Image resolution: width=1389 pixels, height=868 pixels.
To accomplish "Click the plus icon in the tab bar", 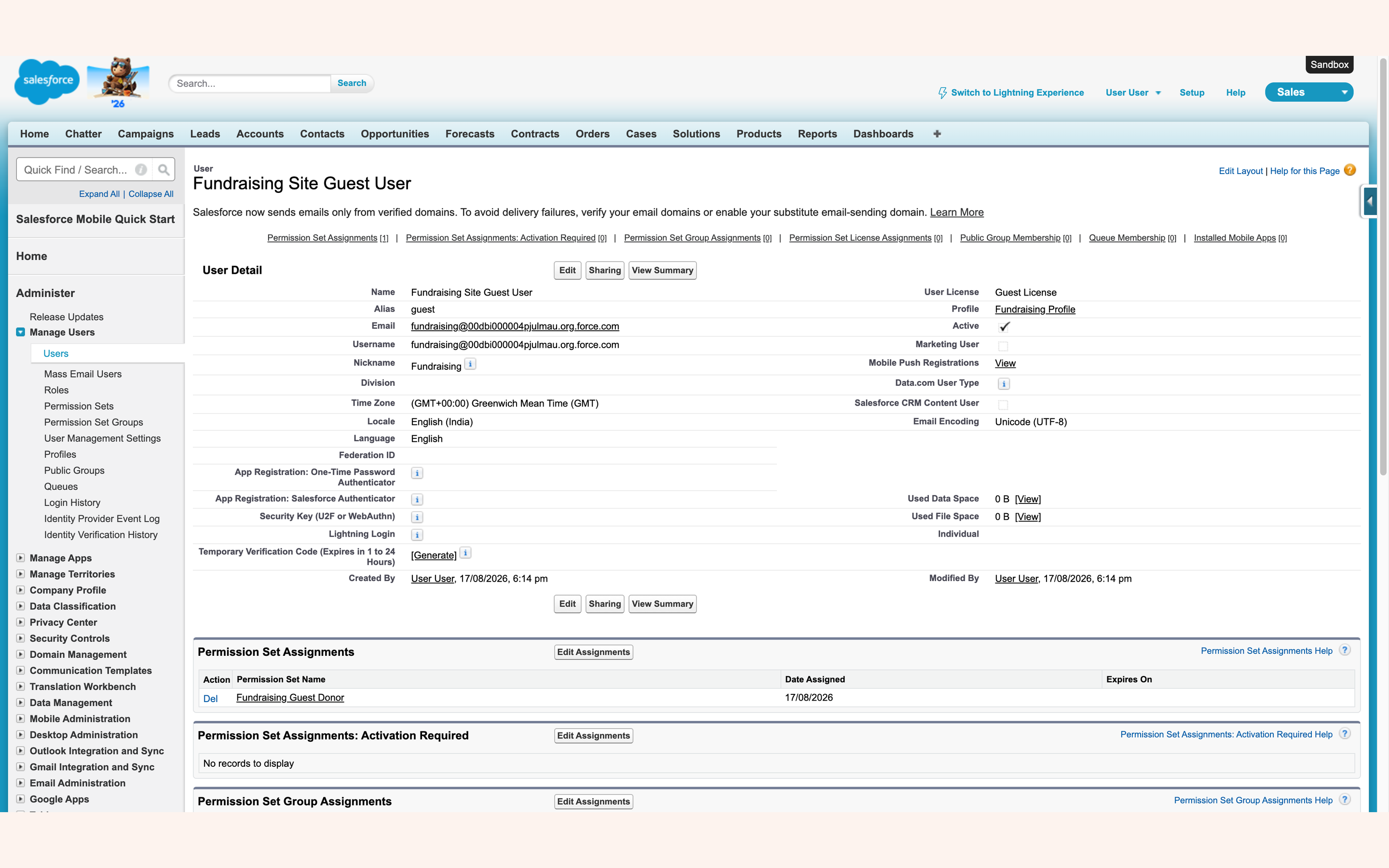I will (937, 134).
